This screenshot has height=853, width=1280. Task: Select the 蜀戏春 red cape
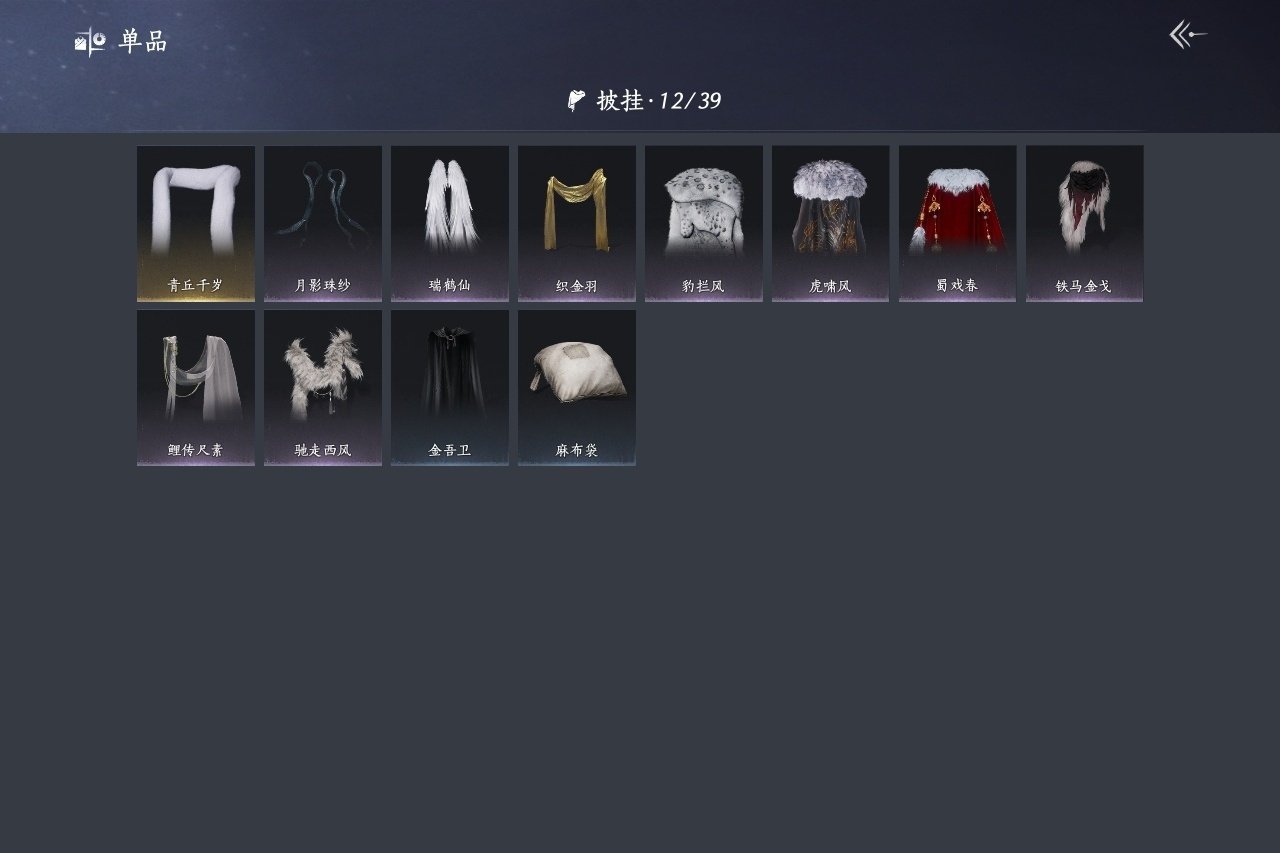pos(958,223)
